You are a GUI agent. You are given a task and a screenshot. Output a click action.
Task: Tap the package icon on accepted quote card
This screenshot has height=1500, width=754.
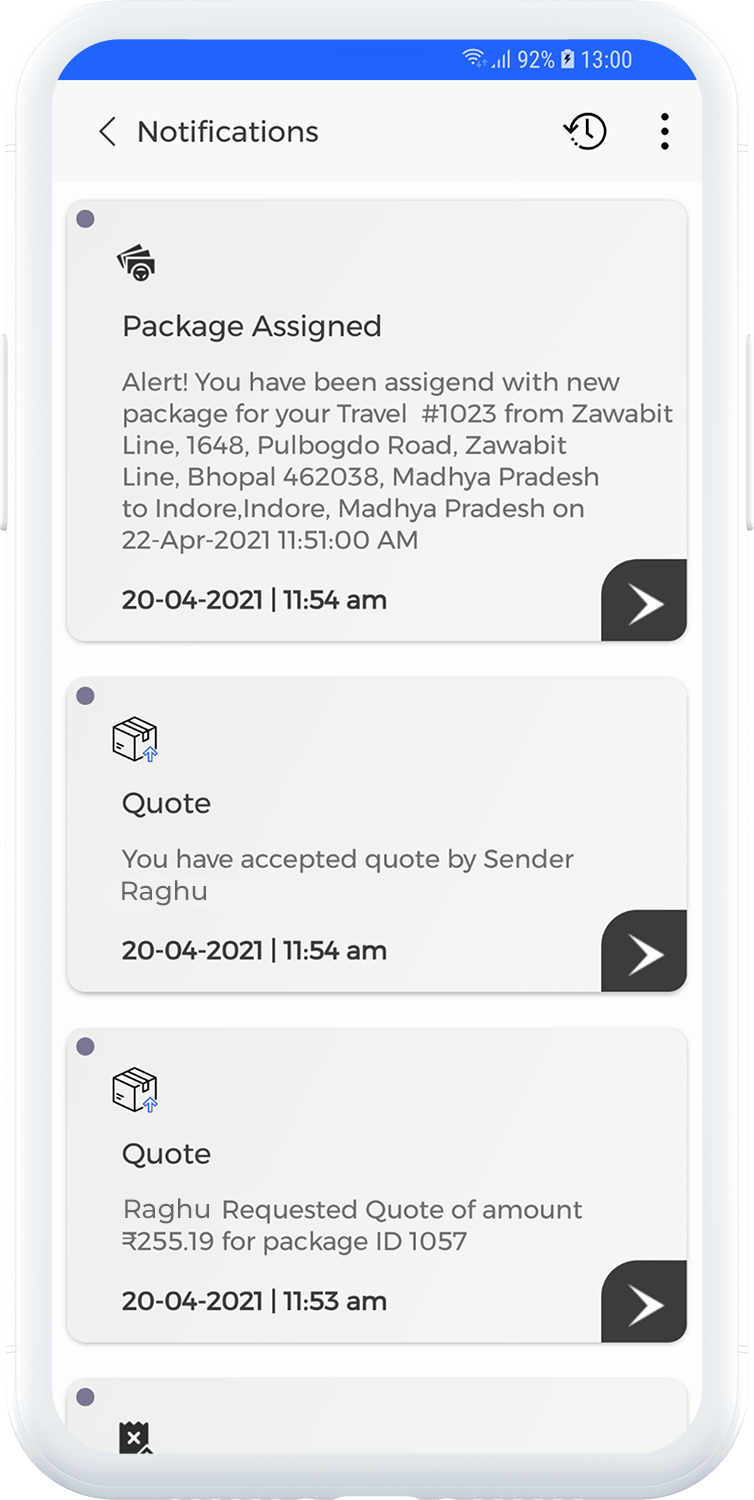[135, 740]
